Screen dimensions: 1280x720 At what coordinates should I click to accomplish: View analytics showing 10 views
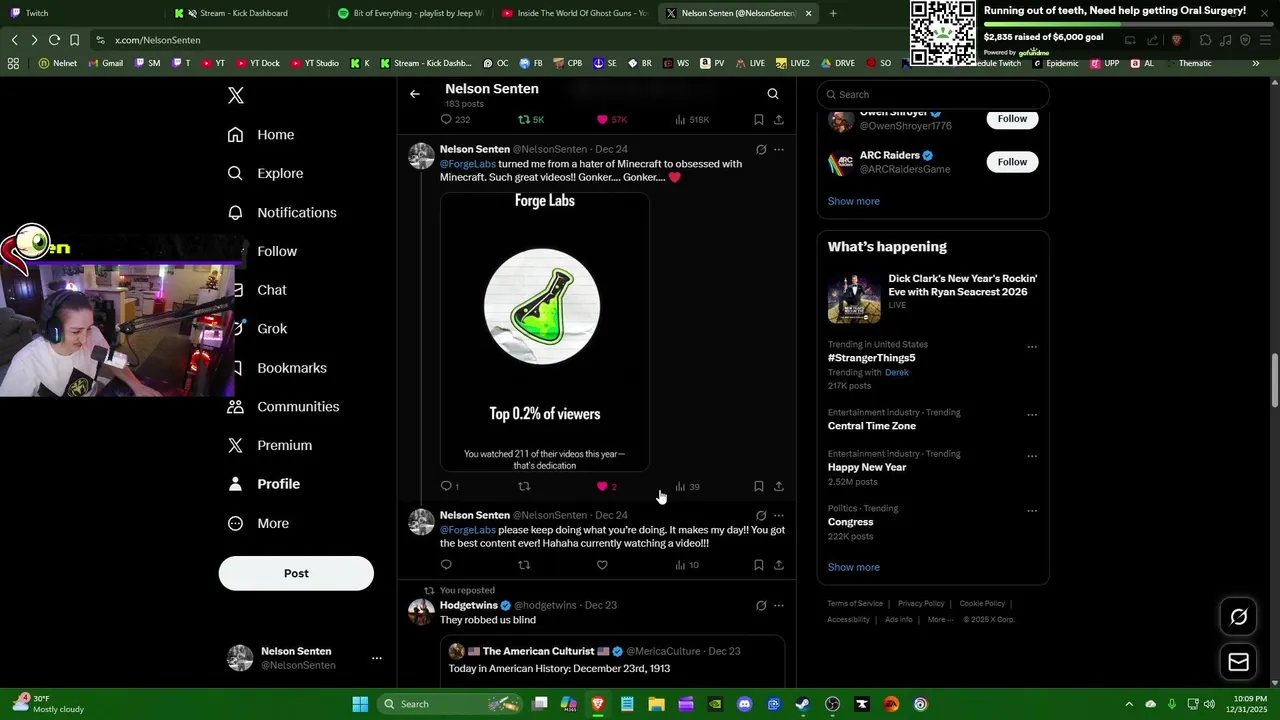coord(687,565)
